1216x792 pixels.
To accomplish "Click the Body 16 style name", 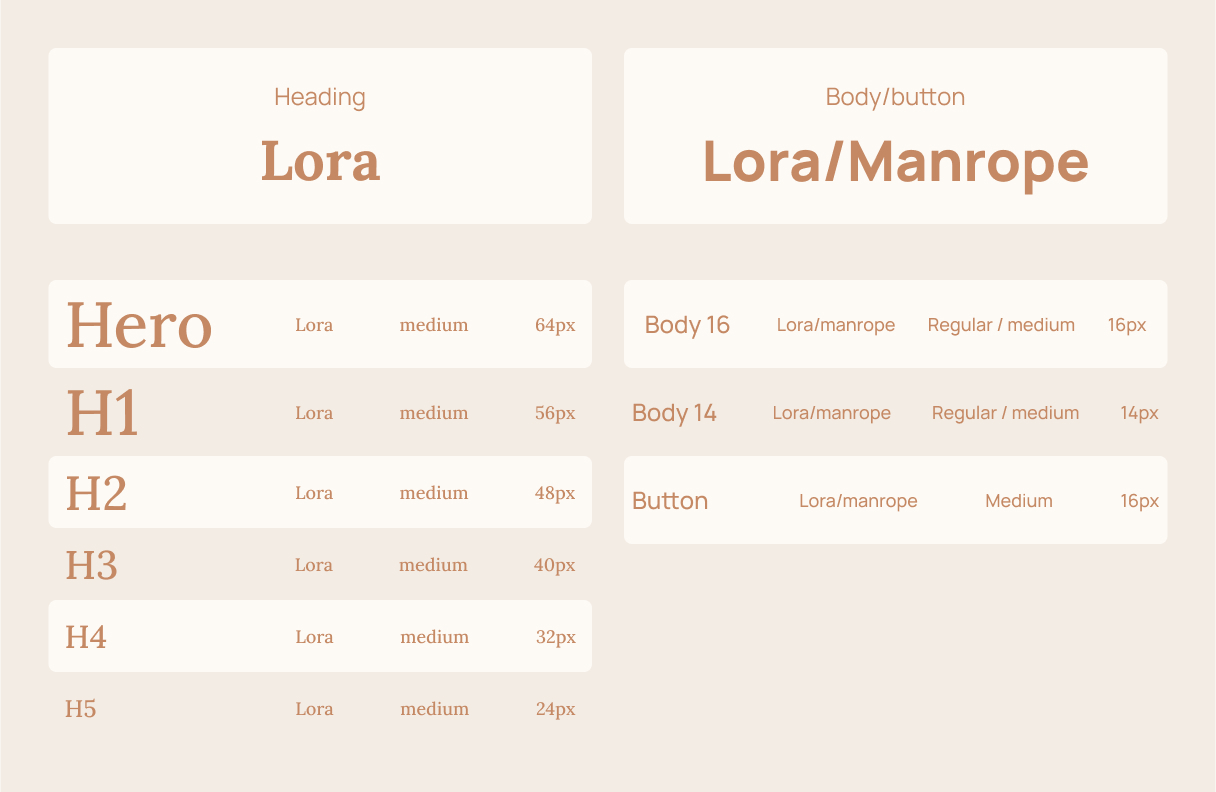I will pos(687,325).
